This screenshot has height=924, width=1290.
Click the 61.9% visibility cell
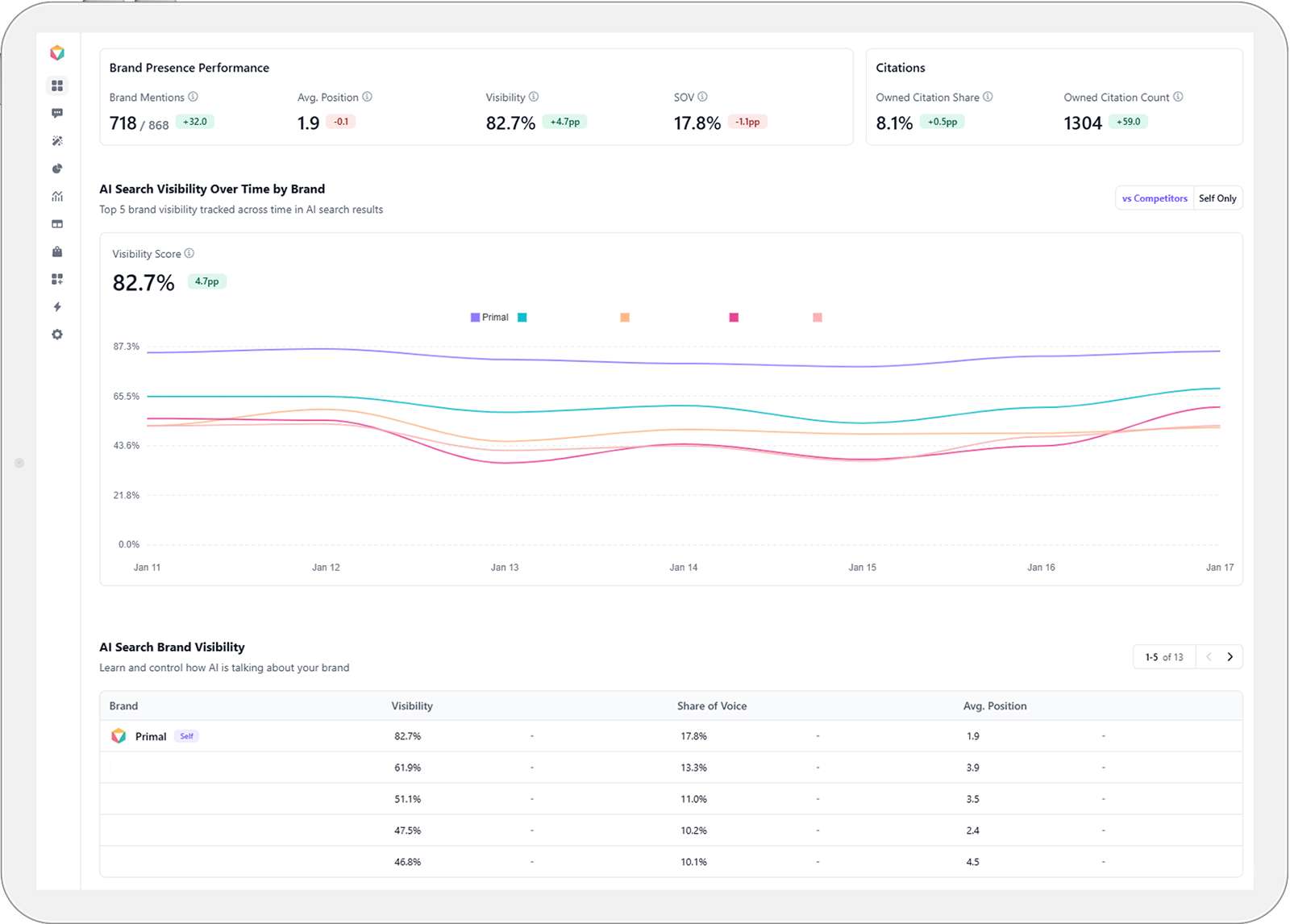[x=408, y=768]
